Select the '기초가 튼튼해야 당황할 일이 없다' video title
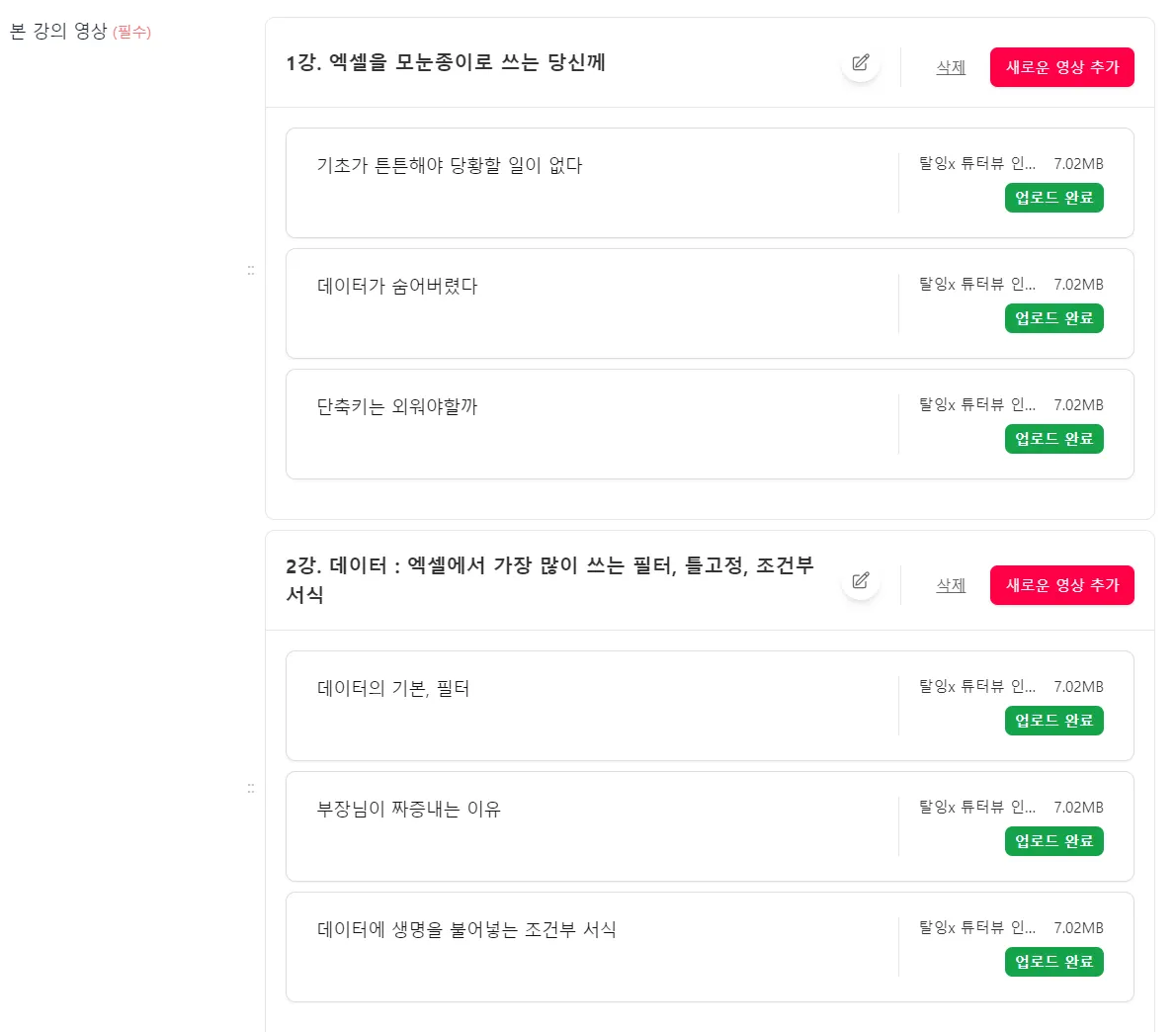This screenshot has width=1176, height=1032. [450, 165]
